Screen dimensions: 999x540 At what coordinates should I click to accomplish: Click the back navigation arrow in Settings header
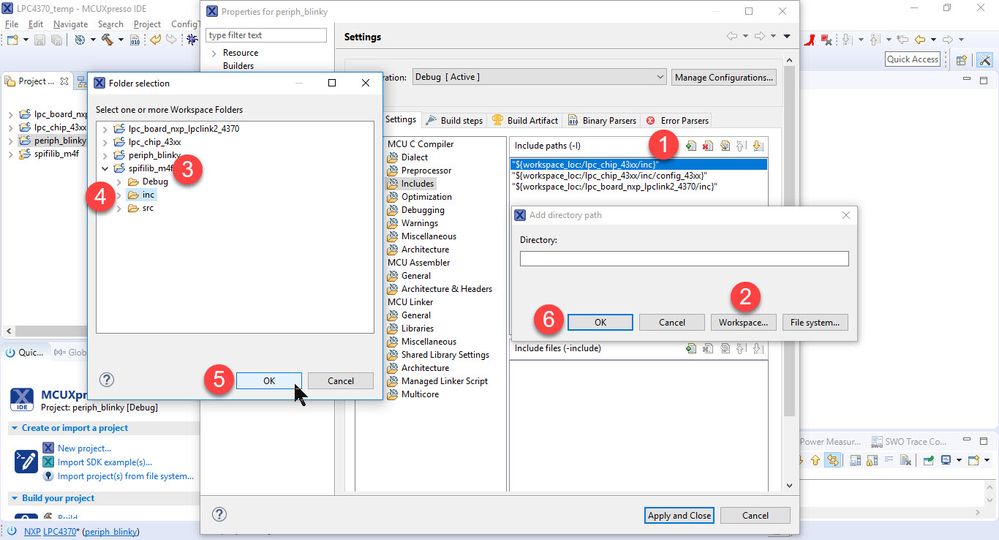(733, 36)
